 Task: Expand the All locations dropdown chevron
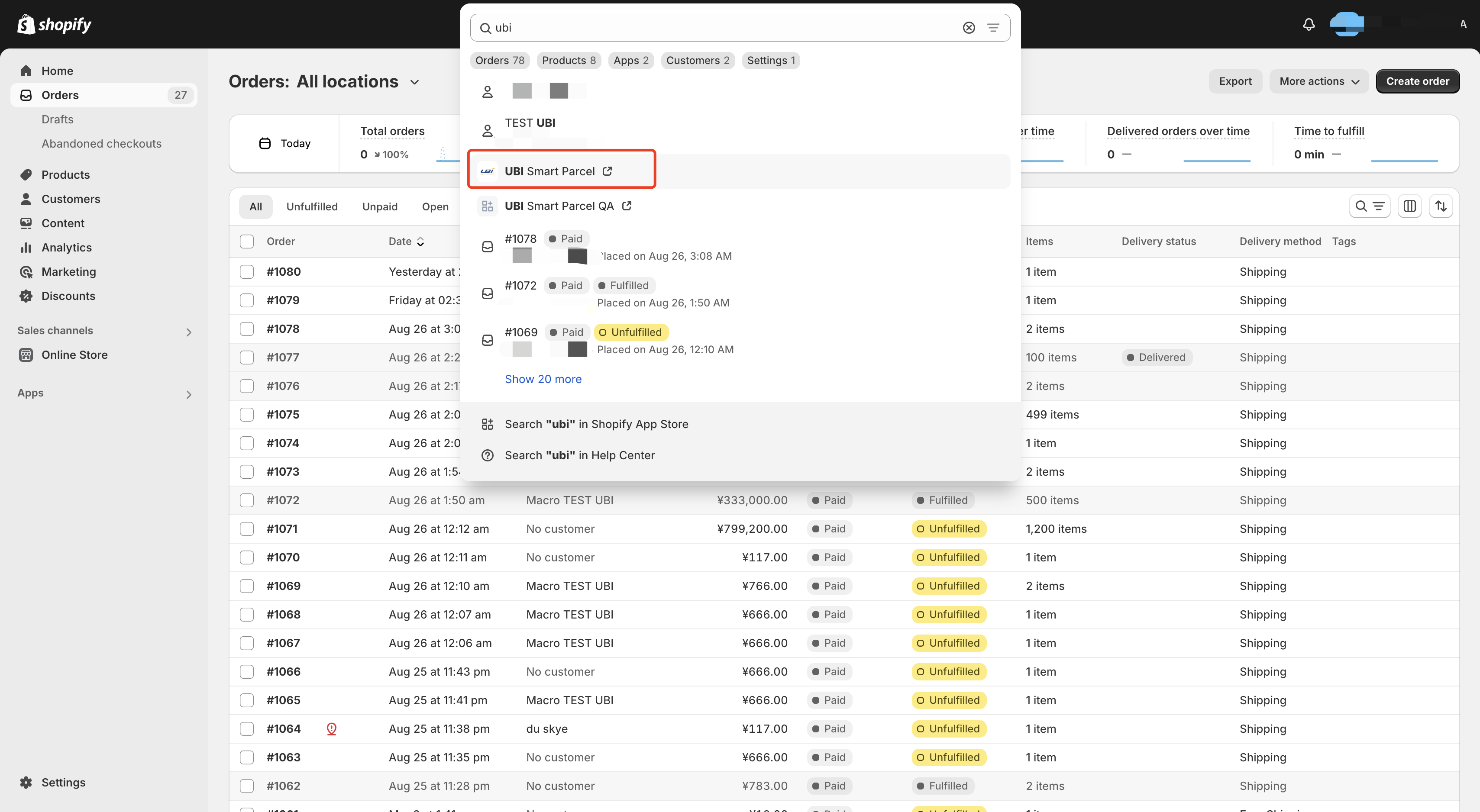(x=414, y=82)
